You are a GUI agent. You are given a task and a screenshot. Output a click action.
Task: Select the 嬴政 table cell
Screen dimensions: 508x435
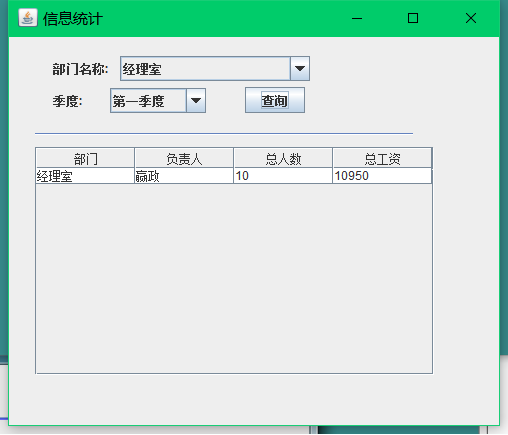(184, 176)
